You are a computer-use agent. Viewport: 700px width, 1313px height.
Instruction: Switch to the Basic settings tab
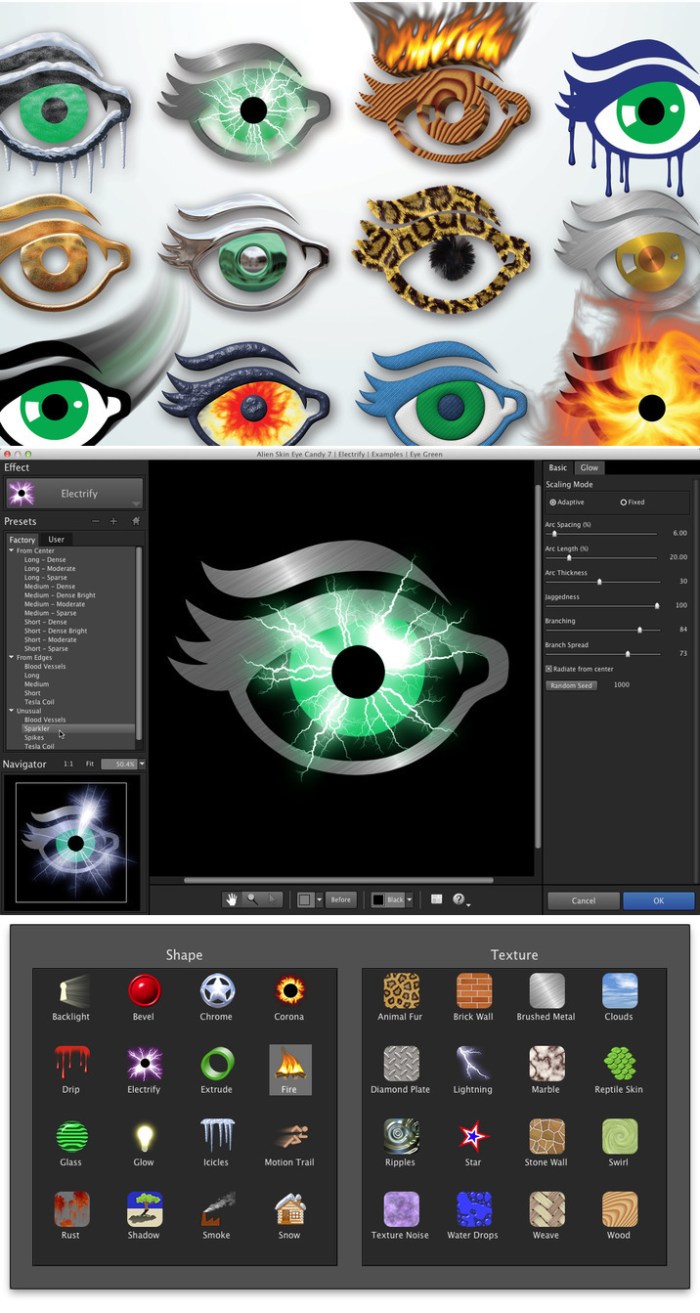558,468
